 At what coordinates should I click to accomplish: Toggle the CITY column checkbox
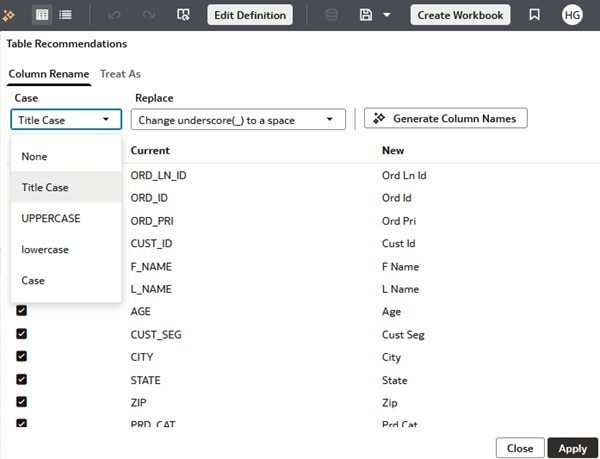[22, 357]
